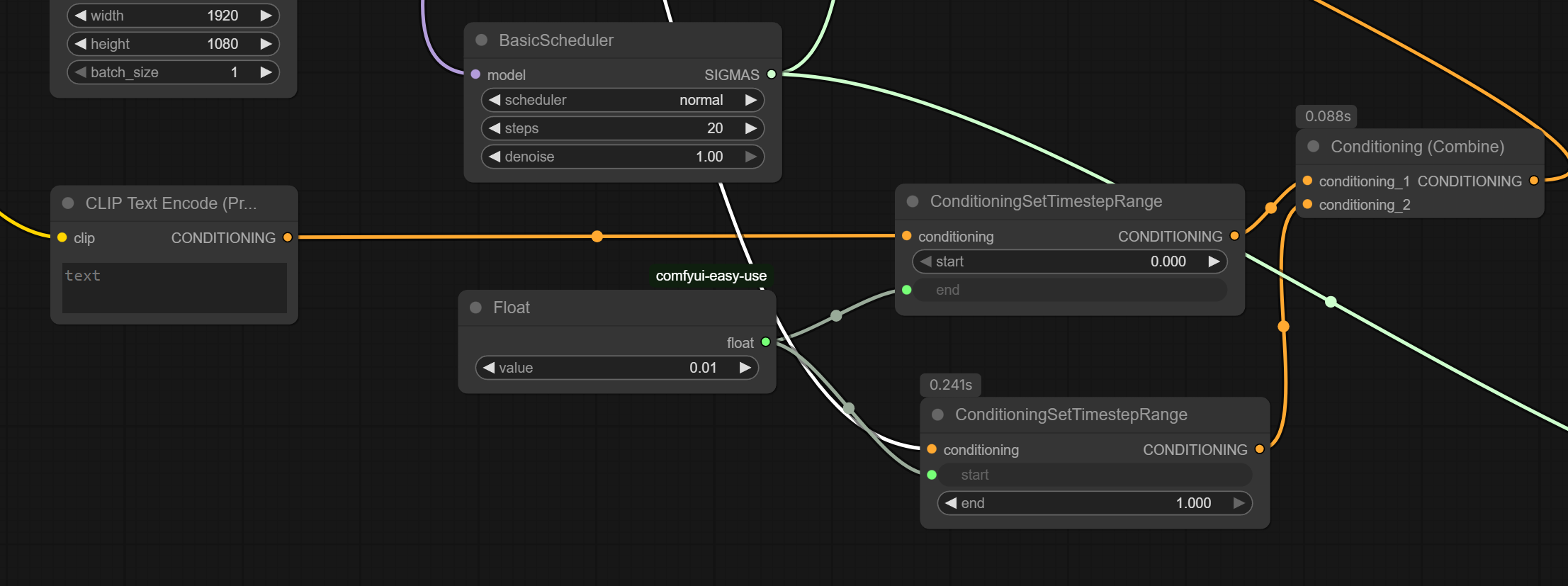Image resolution: width=1568 pixels, height=586 pixels.
Task: Click the SIGMAS output port on BasicScheduler
Action: point(772,74)
